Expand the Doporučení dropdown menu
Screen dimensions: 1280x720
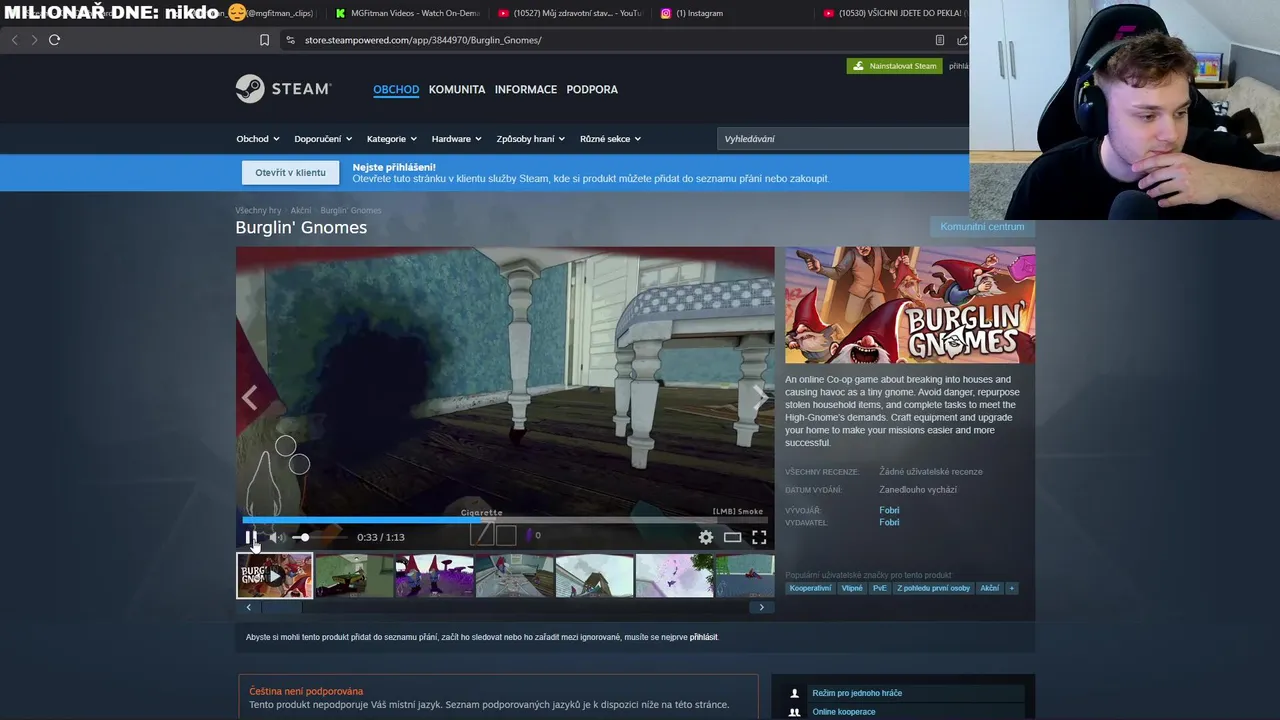[x=323, y=139]
